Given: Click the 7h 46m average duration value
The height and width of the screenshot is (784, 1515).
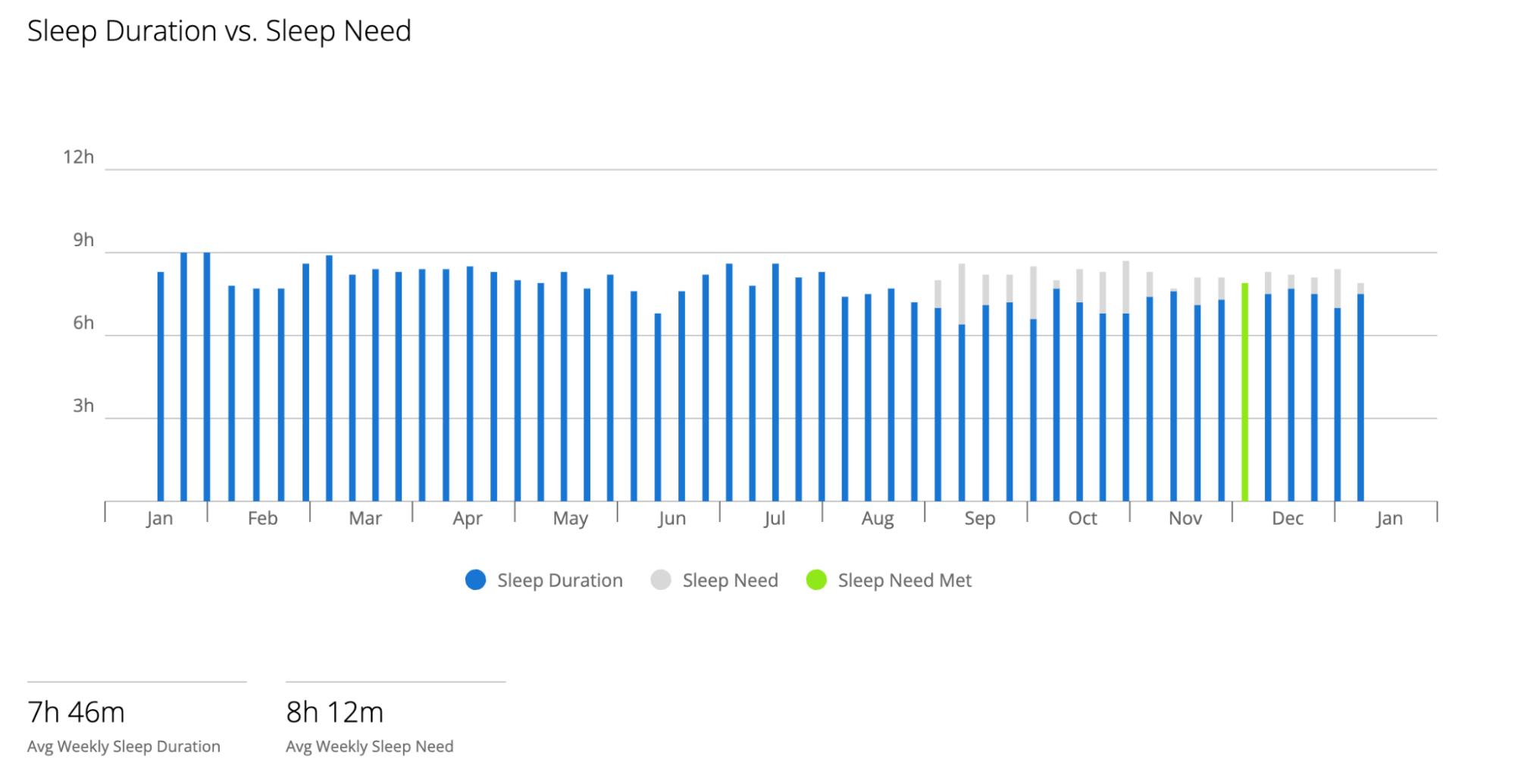Looking at the screenshot, I should [x=76, y=712].
